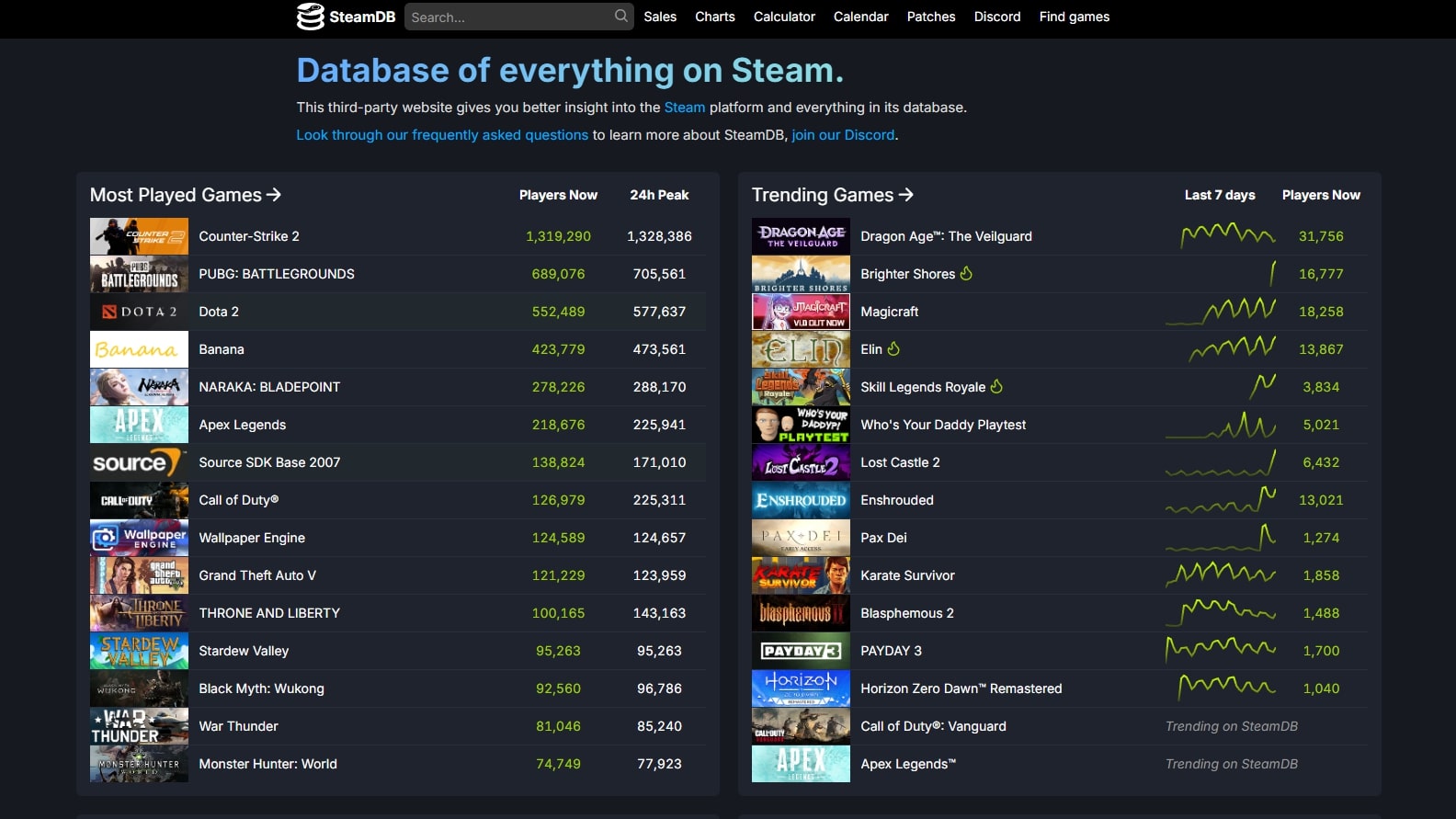Follow the Steam platform link
This screenshot has width=1456, height=819.
click(685, 108)
